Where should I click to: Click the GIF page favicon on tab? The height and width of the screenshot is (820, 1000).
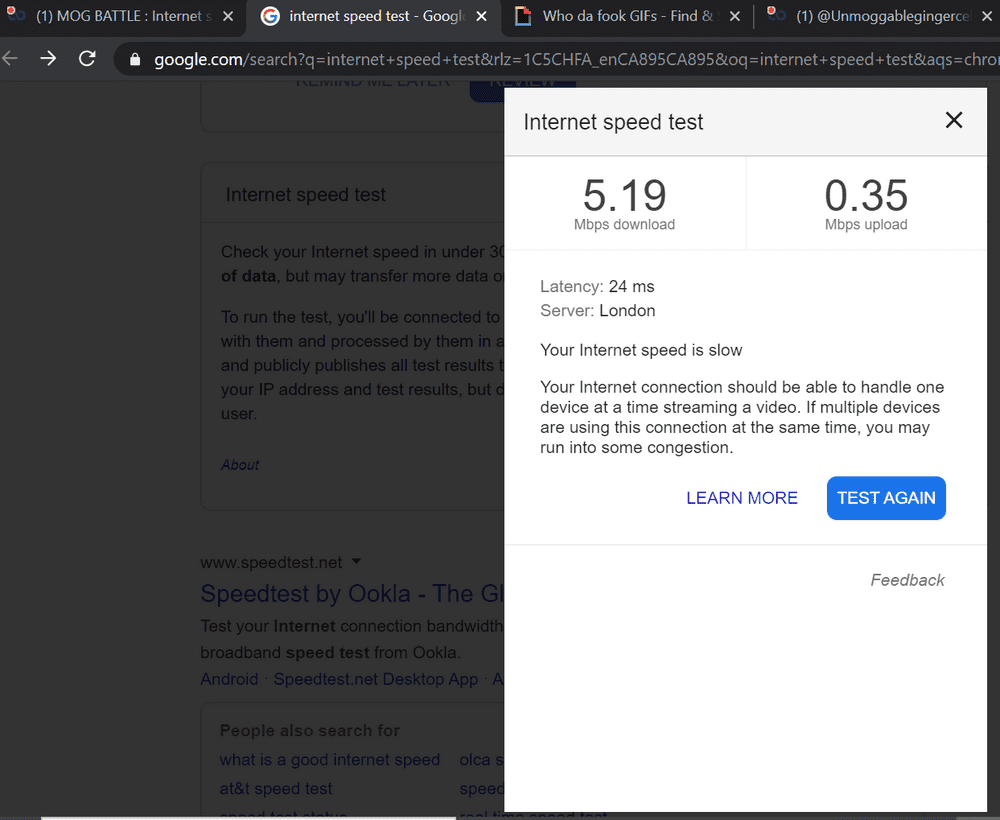point(523,16)
